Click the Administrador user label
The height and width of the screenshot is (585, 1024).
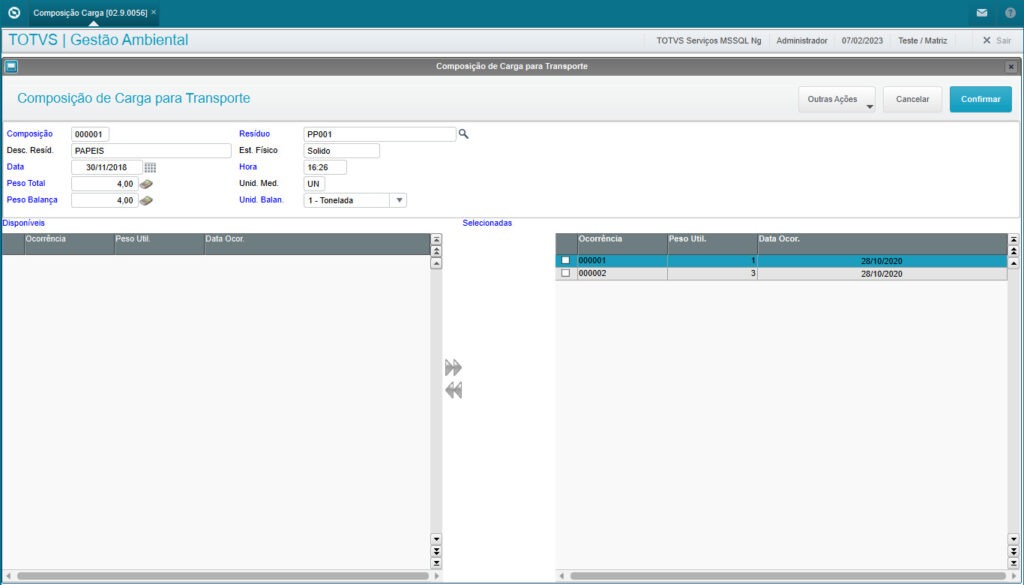(x=802, y=40)
